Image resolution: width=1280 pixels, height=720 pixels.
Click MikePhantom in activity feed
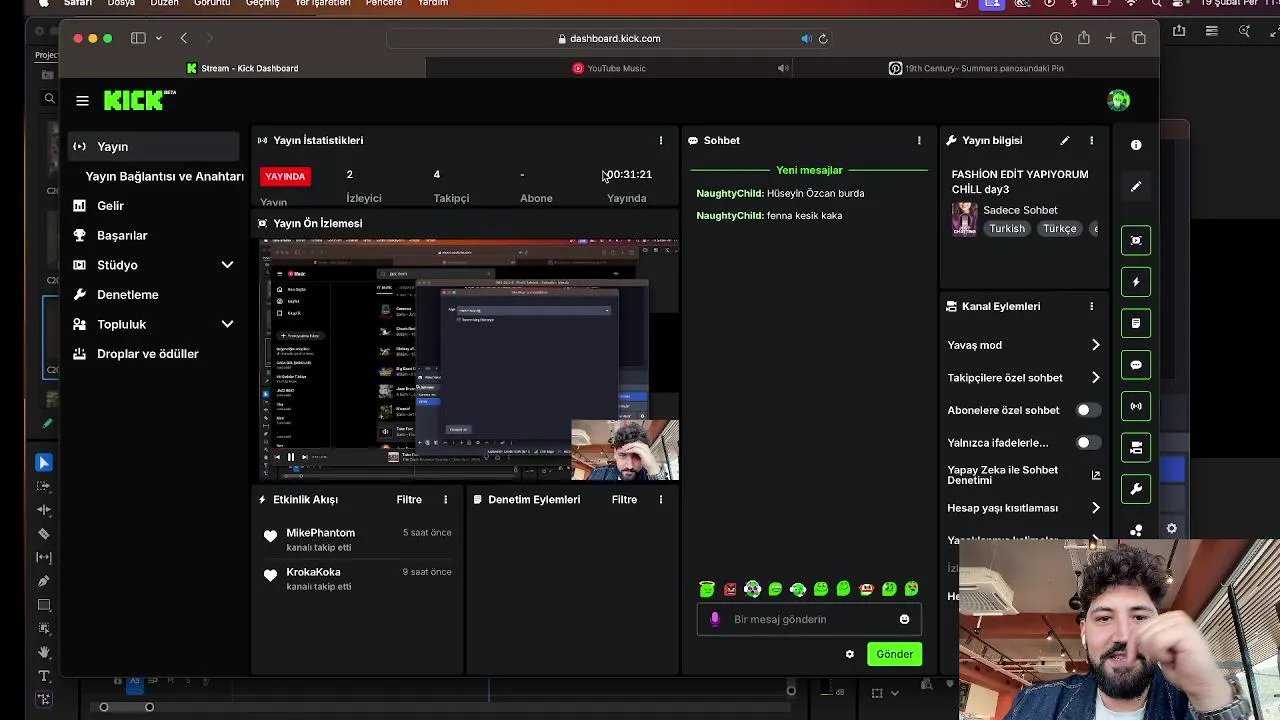click(320, 533)
